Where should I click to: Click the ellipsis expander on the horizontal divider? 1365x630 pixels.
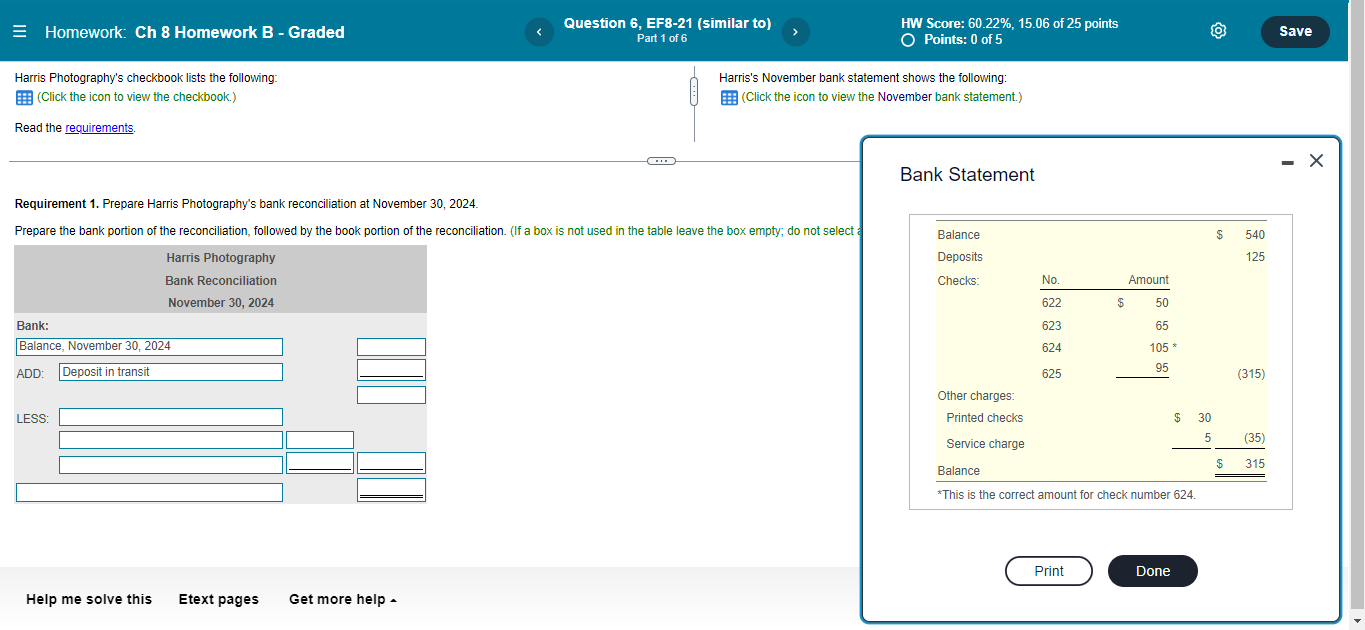(x=661, y=160)
